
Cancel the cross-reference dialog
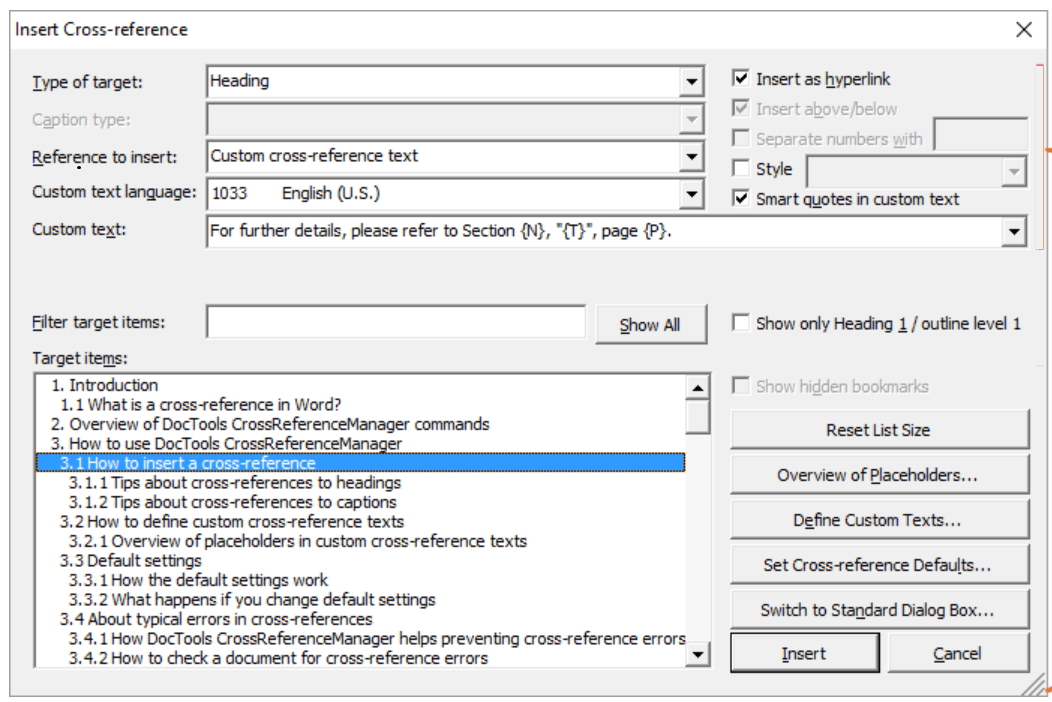[x=958, y=653]
